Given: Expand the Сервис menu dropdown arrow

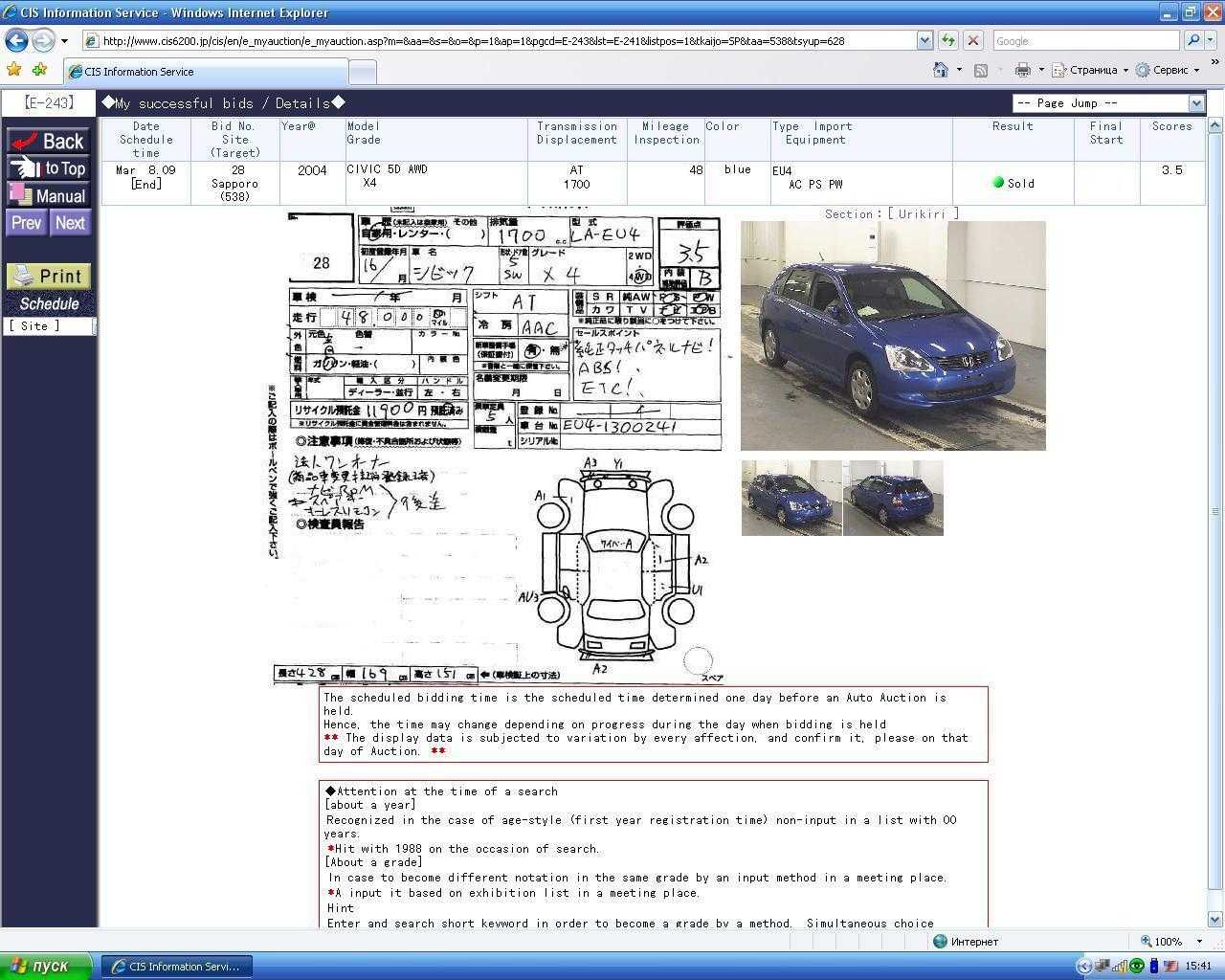Looking at the screenshot, I should (x=1196, y=70).
